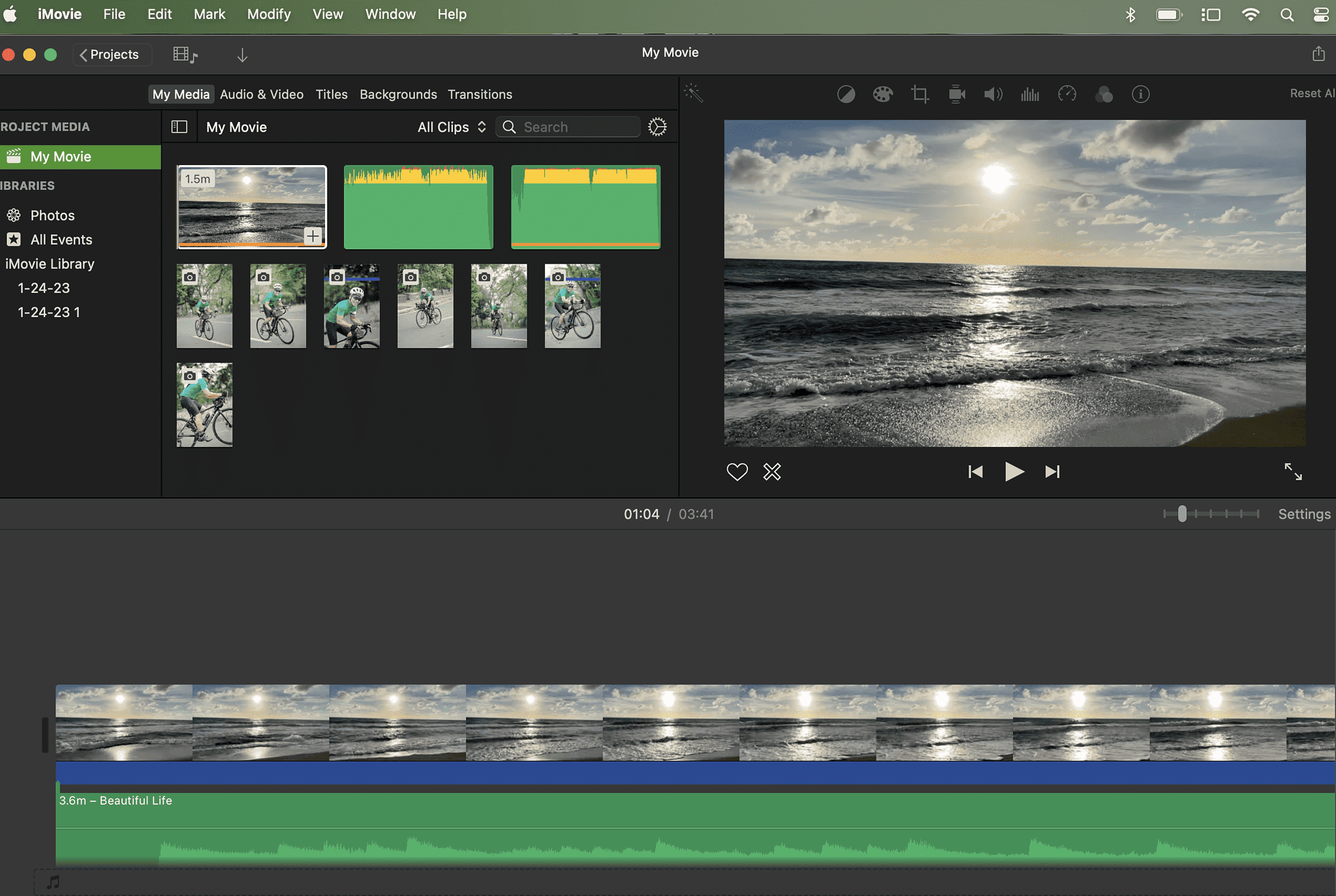Toggle the sidebar visibility panel icon
1336x896 pixels.
(x=178, y=127)
